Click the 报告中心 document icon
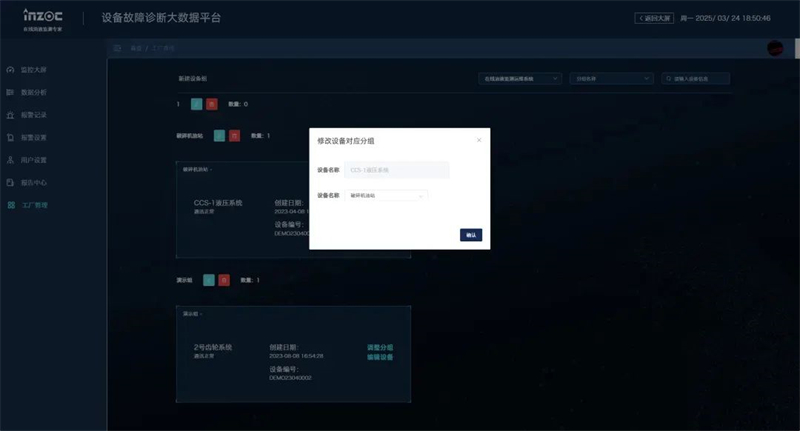Screen dimensions: 800x431 pyautogui.click(x=11, y=182)
